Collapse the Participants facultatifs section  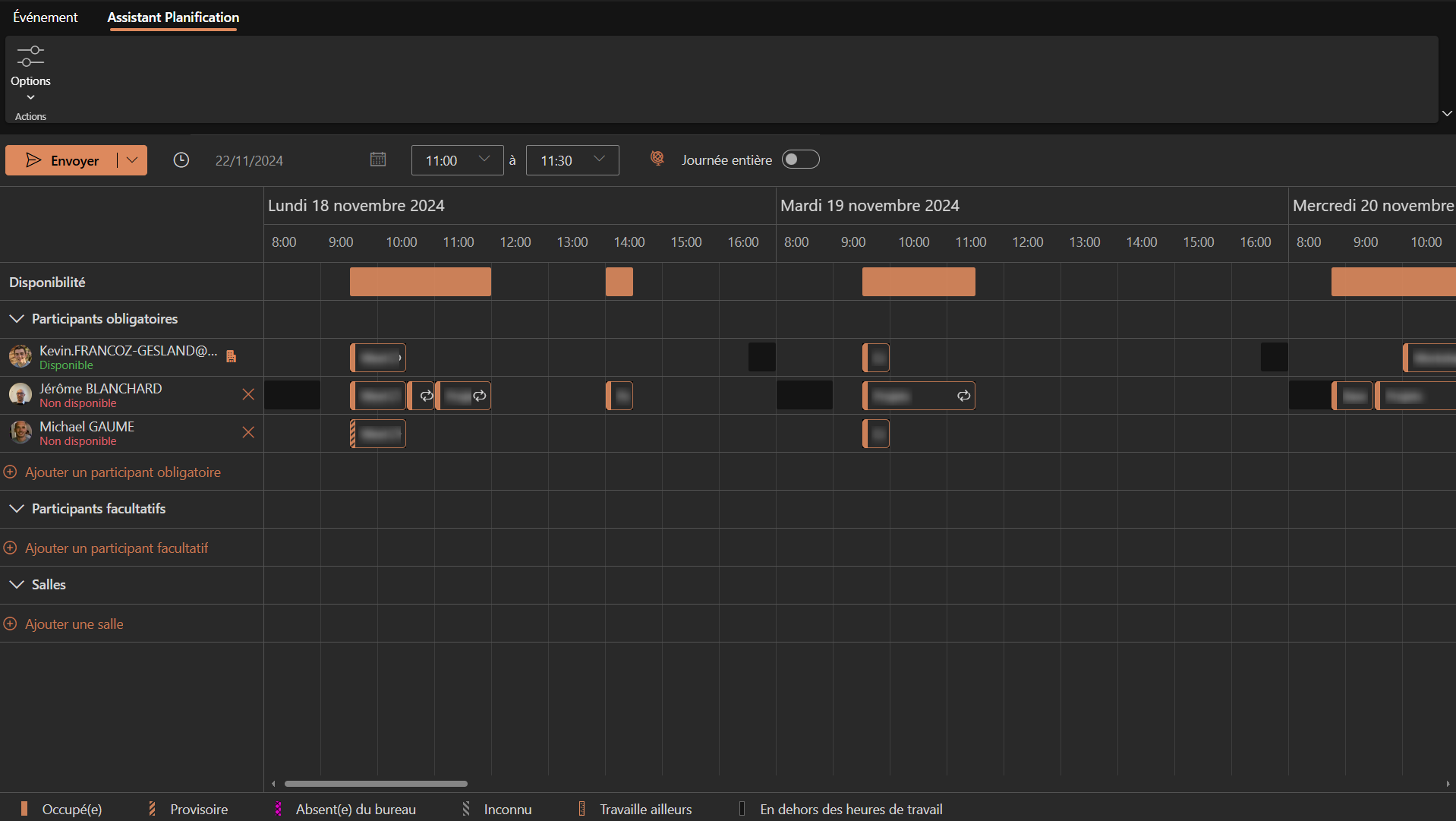point(17,509)
